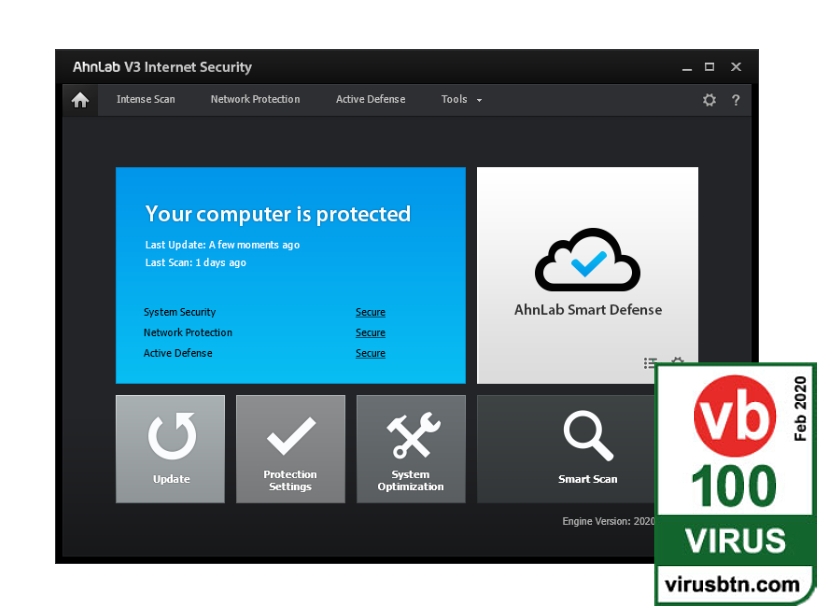
Task: Click the 'Last Update: A few moments ago' text
Action: click(x=222, y=245)
